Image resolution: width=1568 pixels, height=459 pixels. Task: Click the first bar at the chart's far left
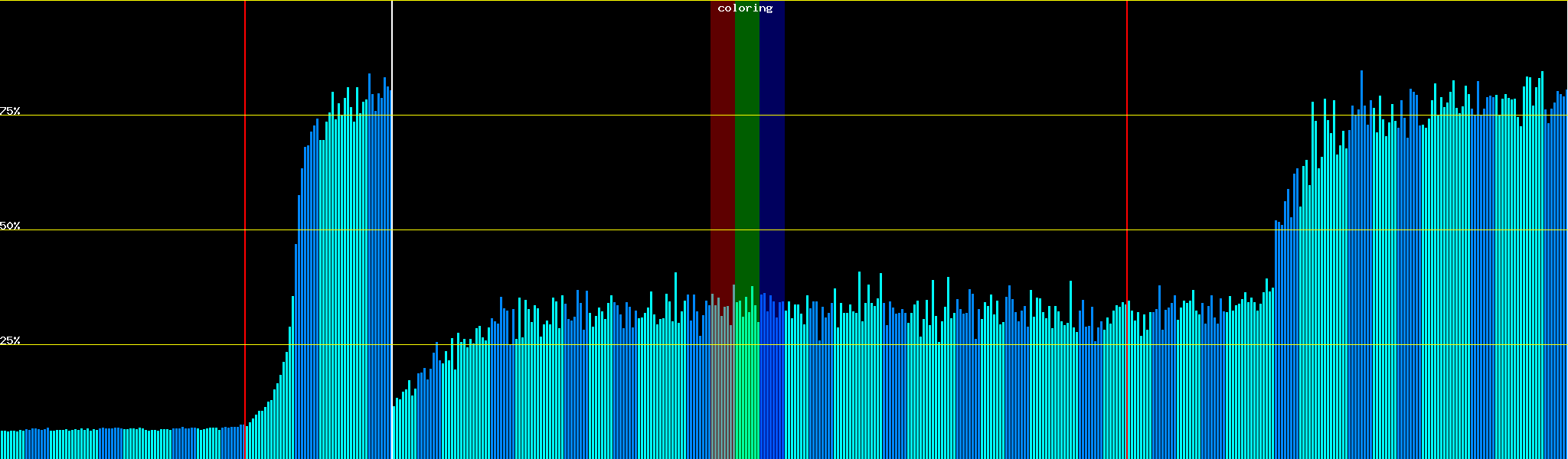[2, 444]
